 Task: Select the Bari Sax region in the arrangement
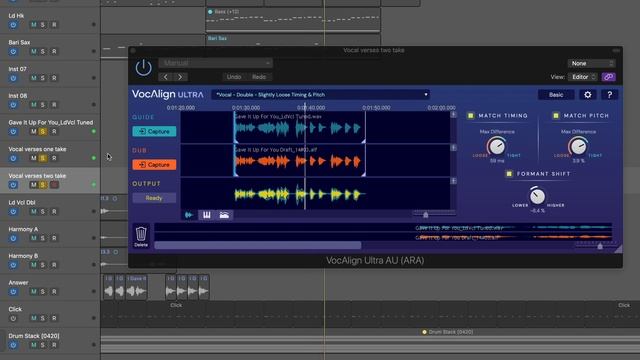coord(293,40)
